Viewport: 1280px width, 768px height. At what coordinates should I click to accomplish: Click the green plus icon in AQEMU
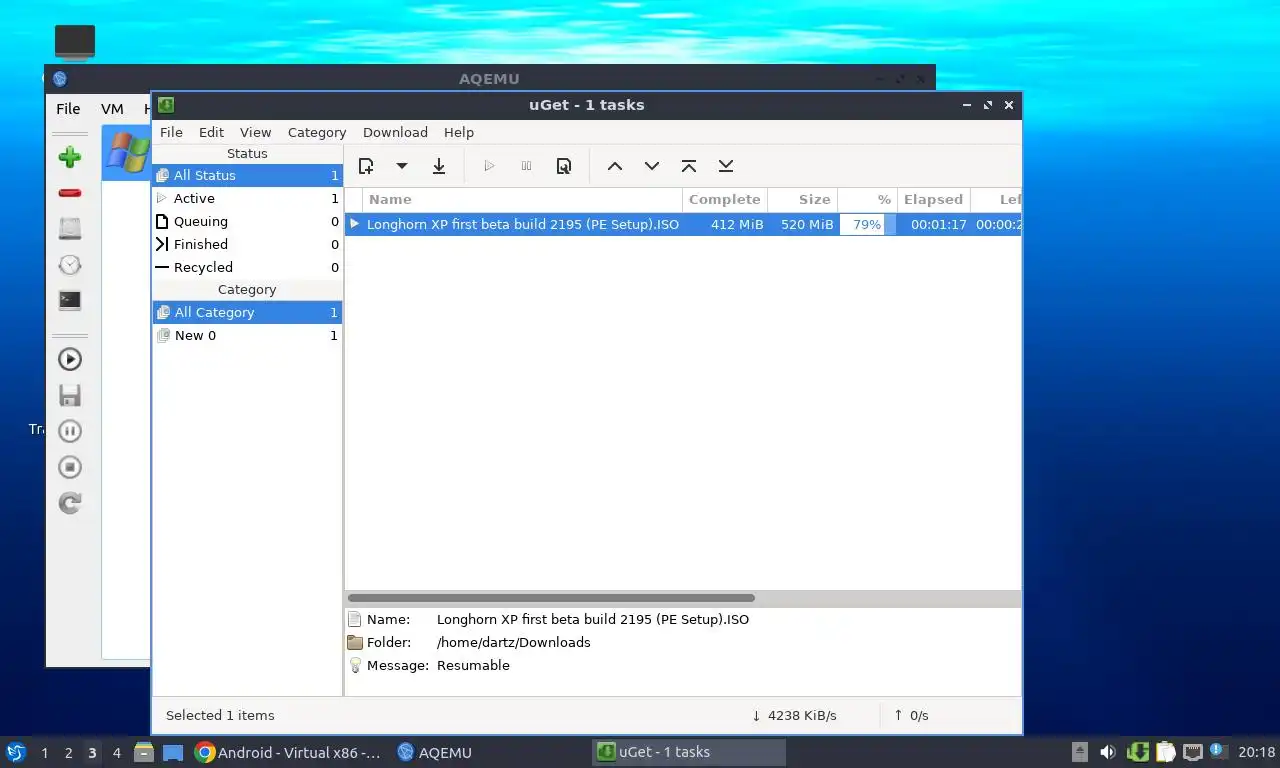pos(70,156)
